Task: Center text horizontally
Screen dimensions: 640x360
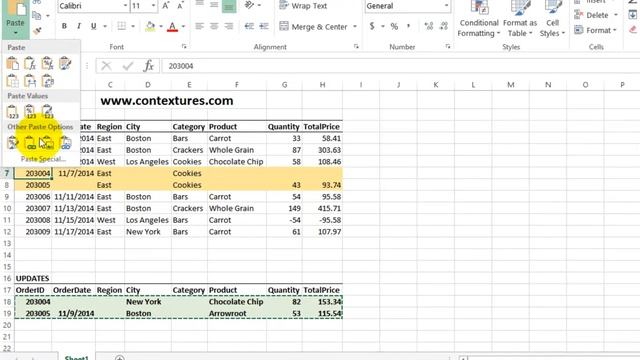Action: pos(214,27)
